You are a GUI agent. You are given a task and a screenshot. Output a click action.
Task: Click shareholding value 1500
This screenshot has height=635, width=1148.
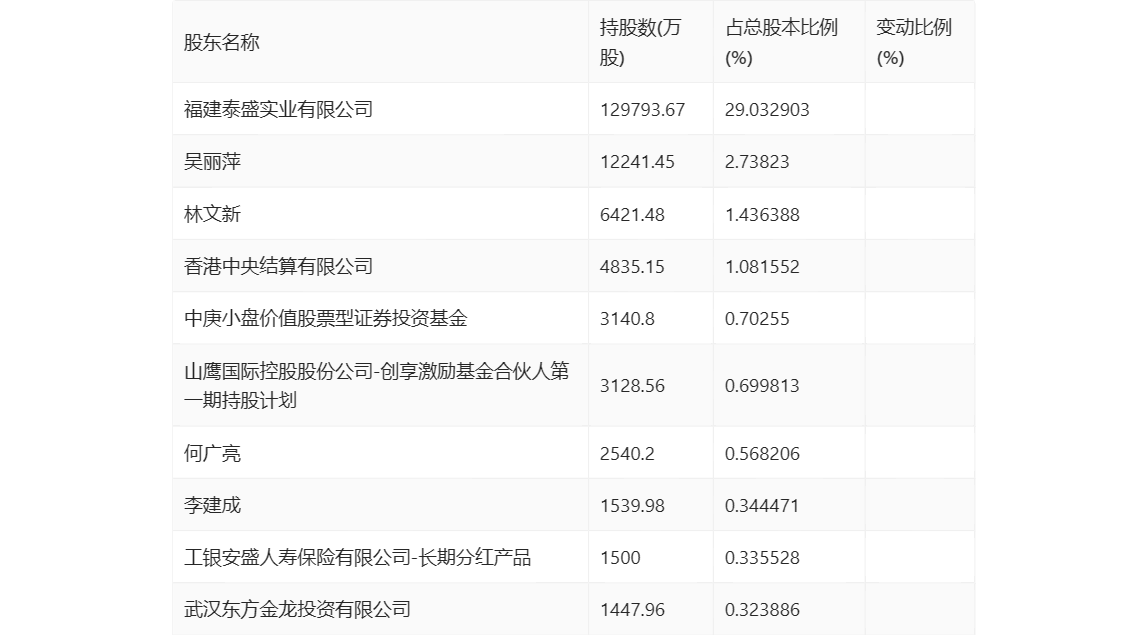620,558
